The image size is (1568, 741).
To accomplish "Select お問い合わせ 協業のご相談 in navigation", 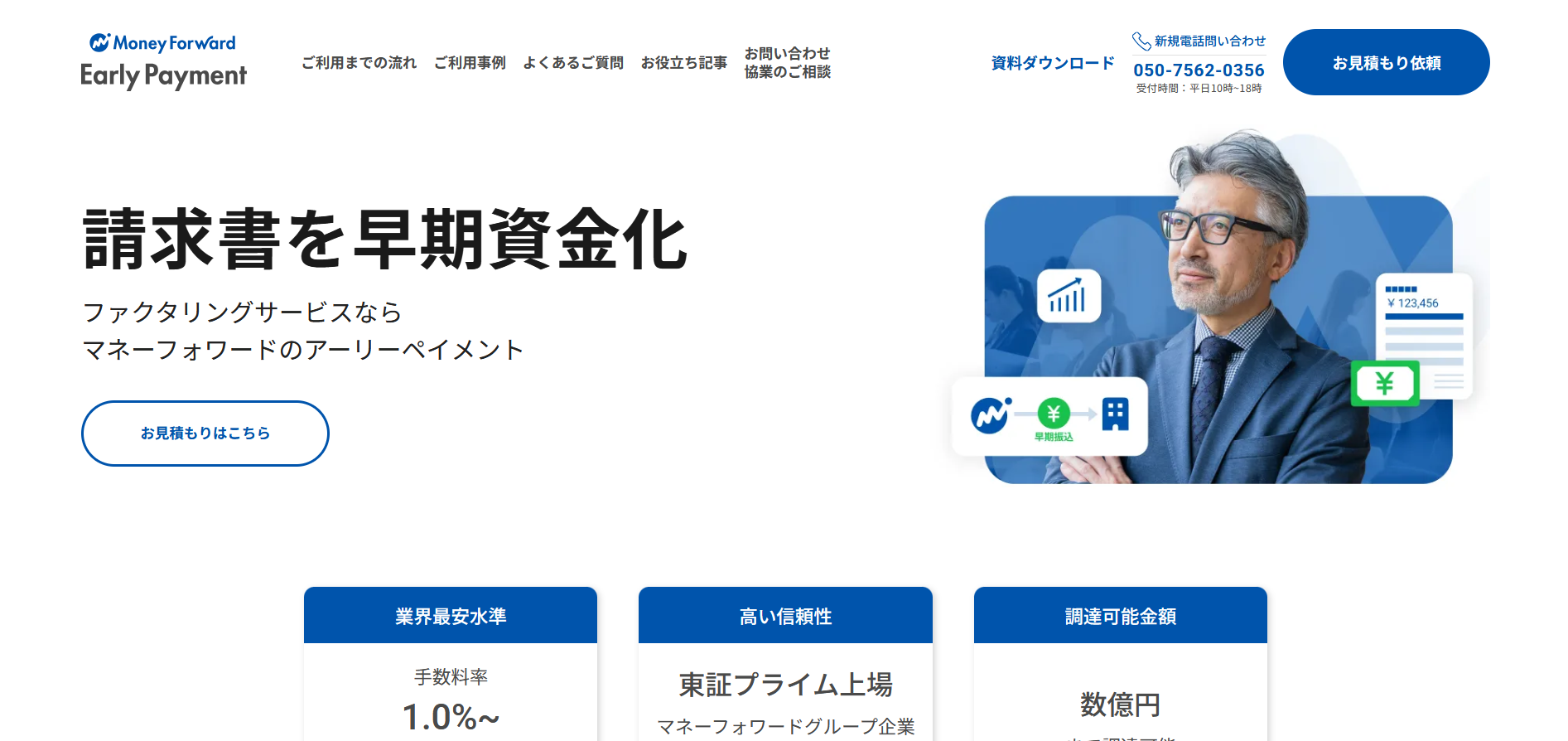I will click(x=787, y=63).
